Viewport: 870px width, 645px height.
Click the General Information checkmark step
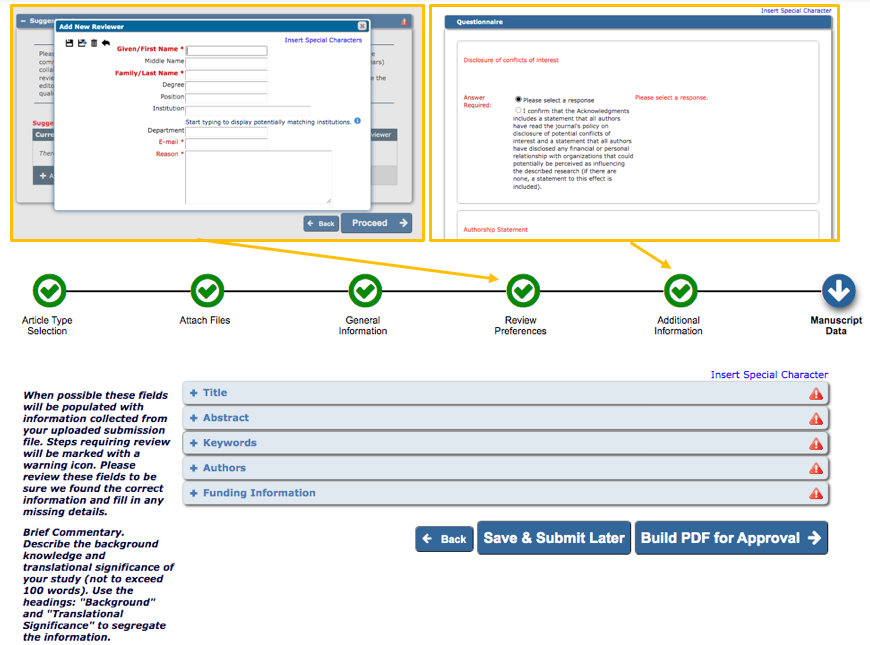(365, 290)
